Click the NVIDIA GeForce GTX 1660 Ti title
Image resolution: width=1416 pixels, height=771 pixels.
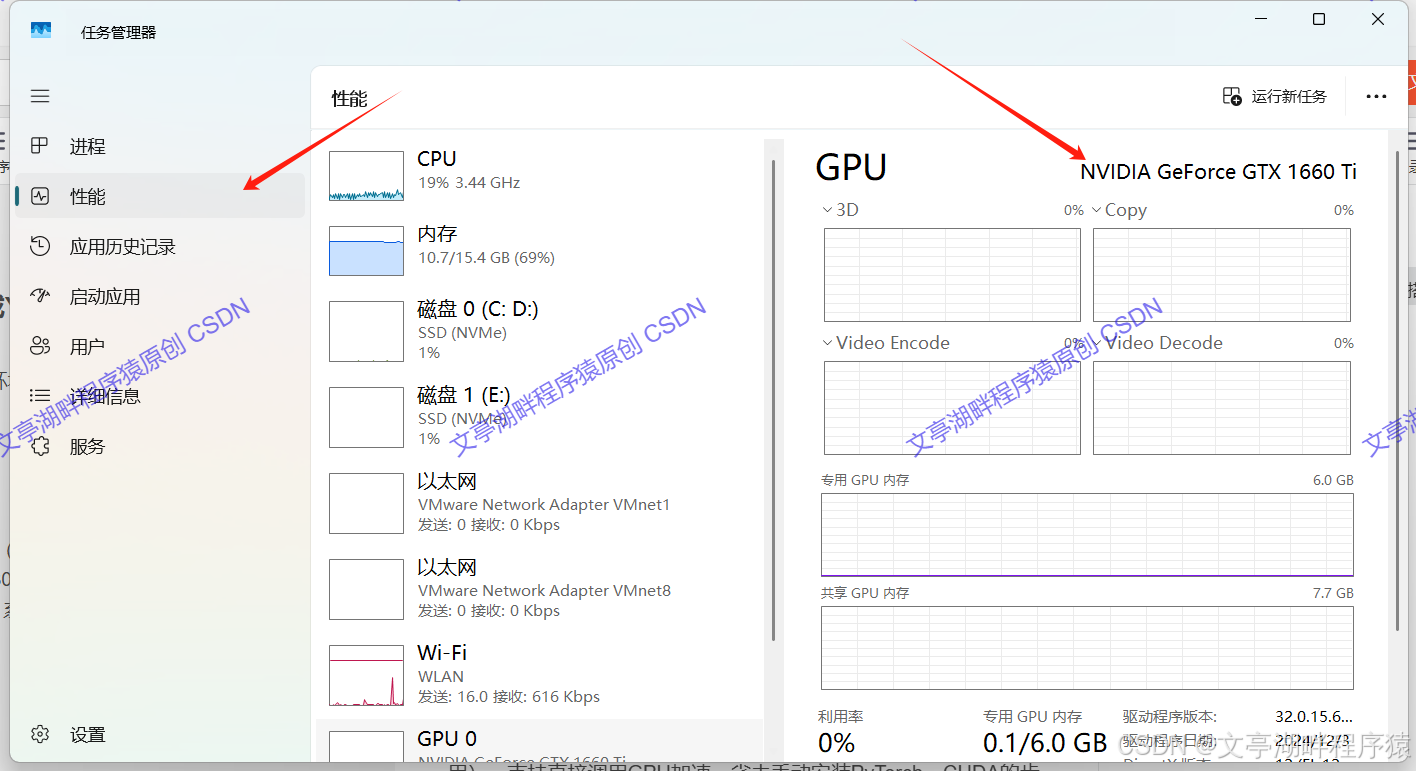click(1218, 172)
